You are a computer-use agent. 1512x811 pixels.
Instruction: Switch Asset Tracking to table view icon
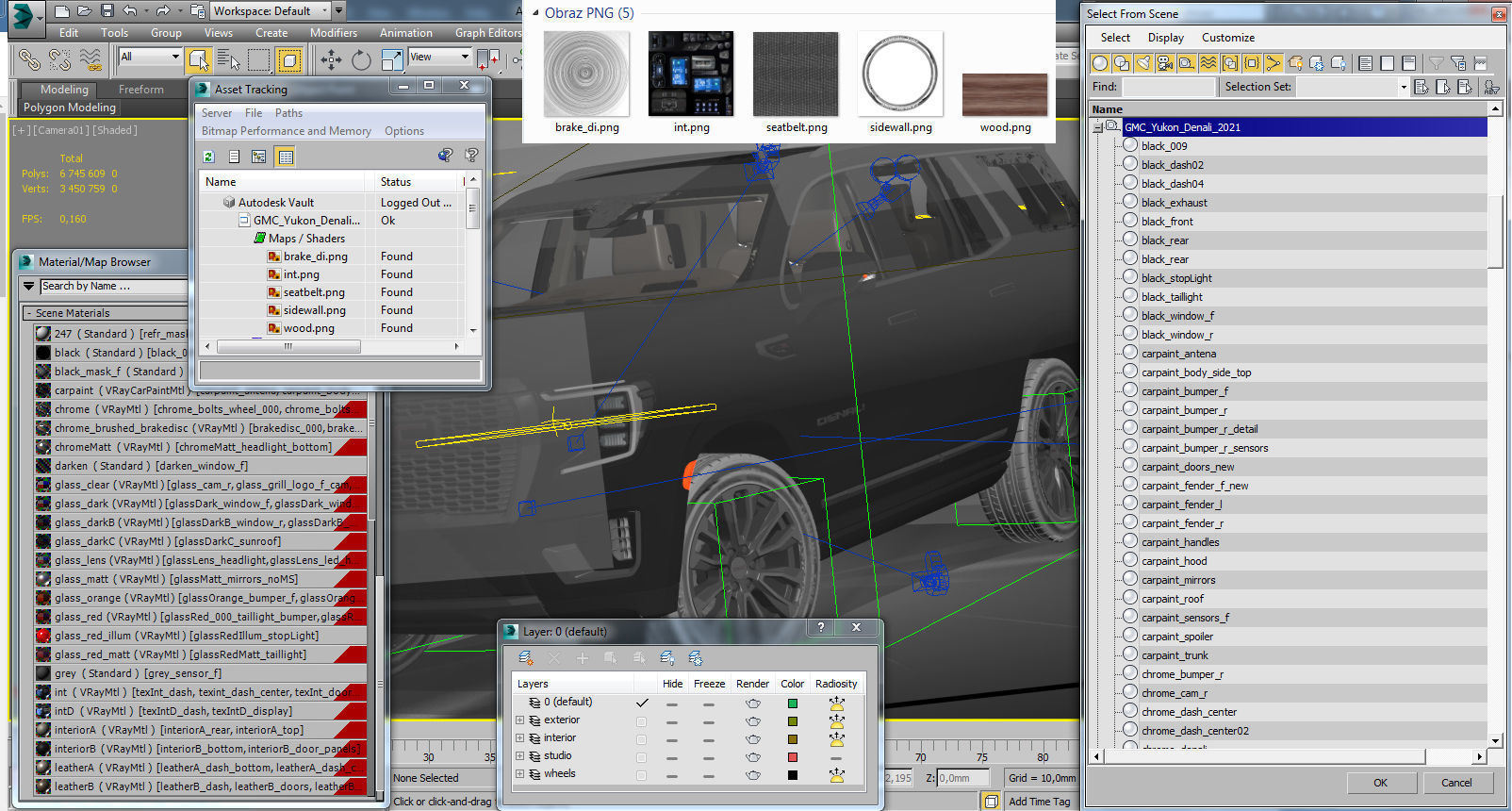(x=286, y=157)
